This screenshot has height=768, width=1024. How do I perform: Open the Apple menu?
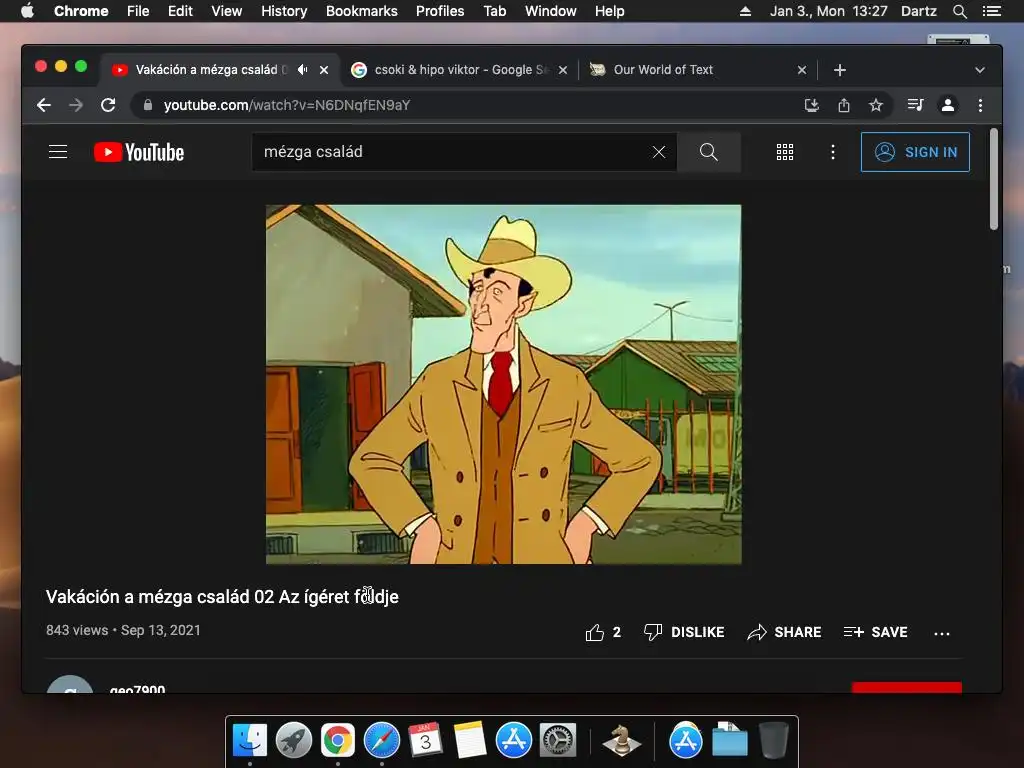pos(27,10)
